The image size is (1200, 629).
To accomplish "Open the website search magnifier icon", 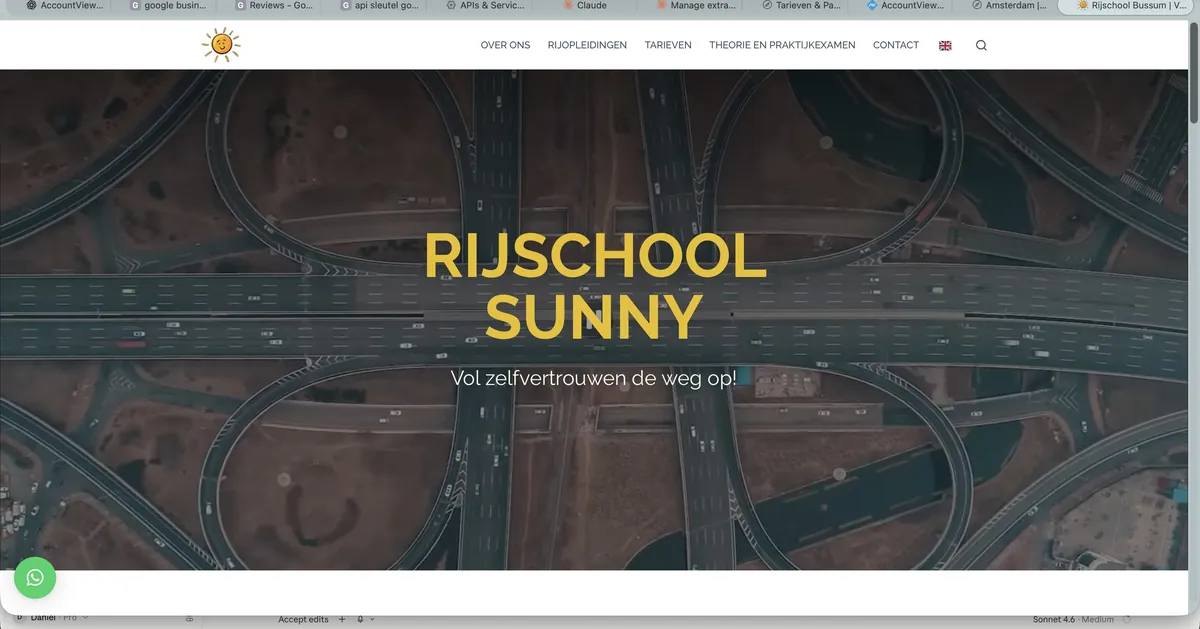I will (981, 45).
